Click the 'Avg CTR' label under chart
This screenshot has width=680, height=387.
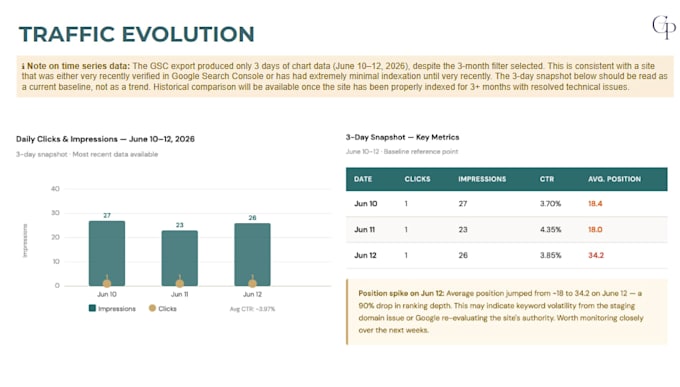[x=252, y=309]
